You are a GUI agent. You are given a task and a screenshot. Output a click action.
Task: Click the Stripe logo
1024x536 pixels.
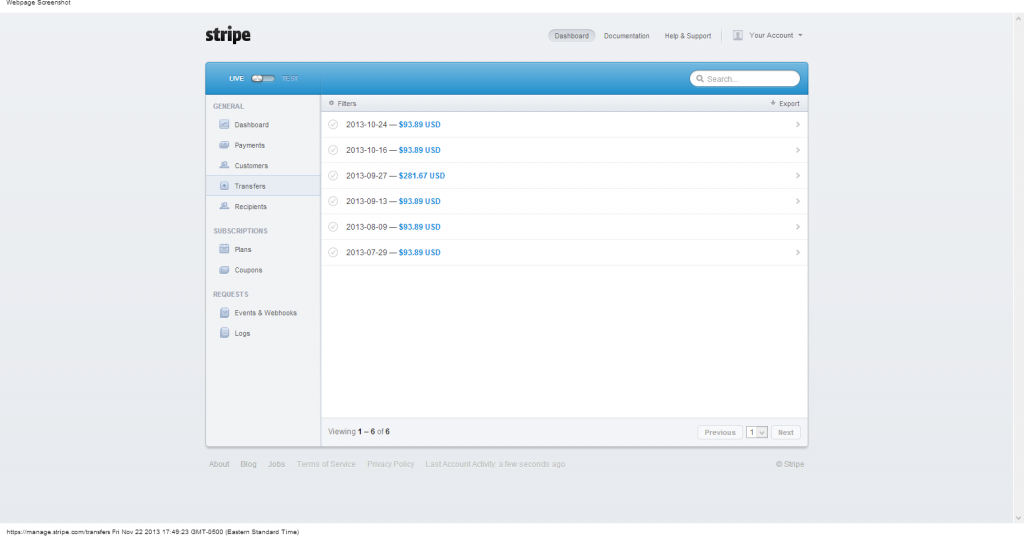[228, 35]
